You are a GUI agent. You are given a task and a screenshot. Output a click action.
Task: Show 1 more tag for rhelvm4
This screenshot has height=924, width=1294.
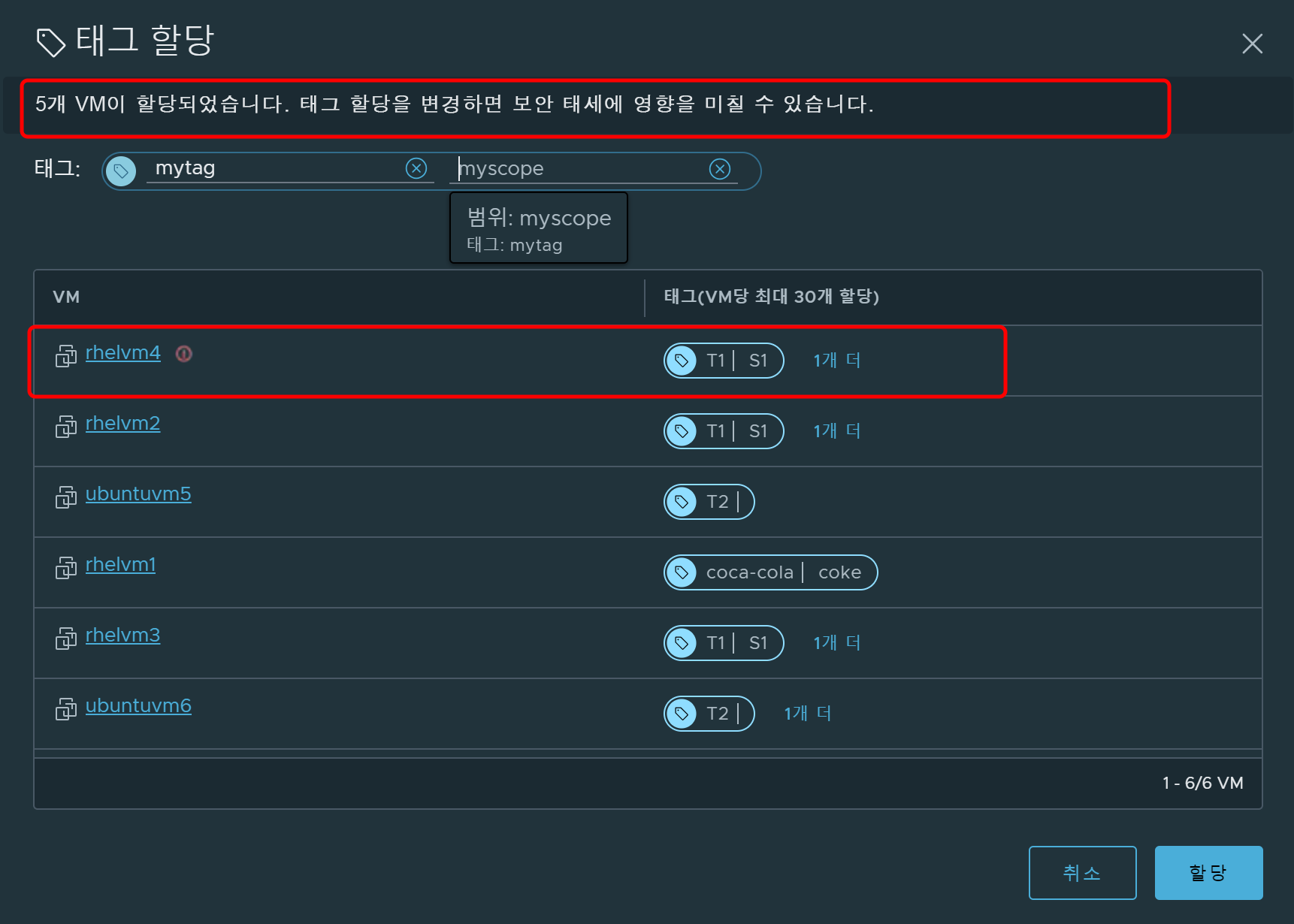coord(837,361)
